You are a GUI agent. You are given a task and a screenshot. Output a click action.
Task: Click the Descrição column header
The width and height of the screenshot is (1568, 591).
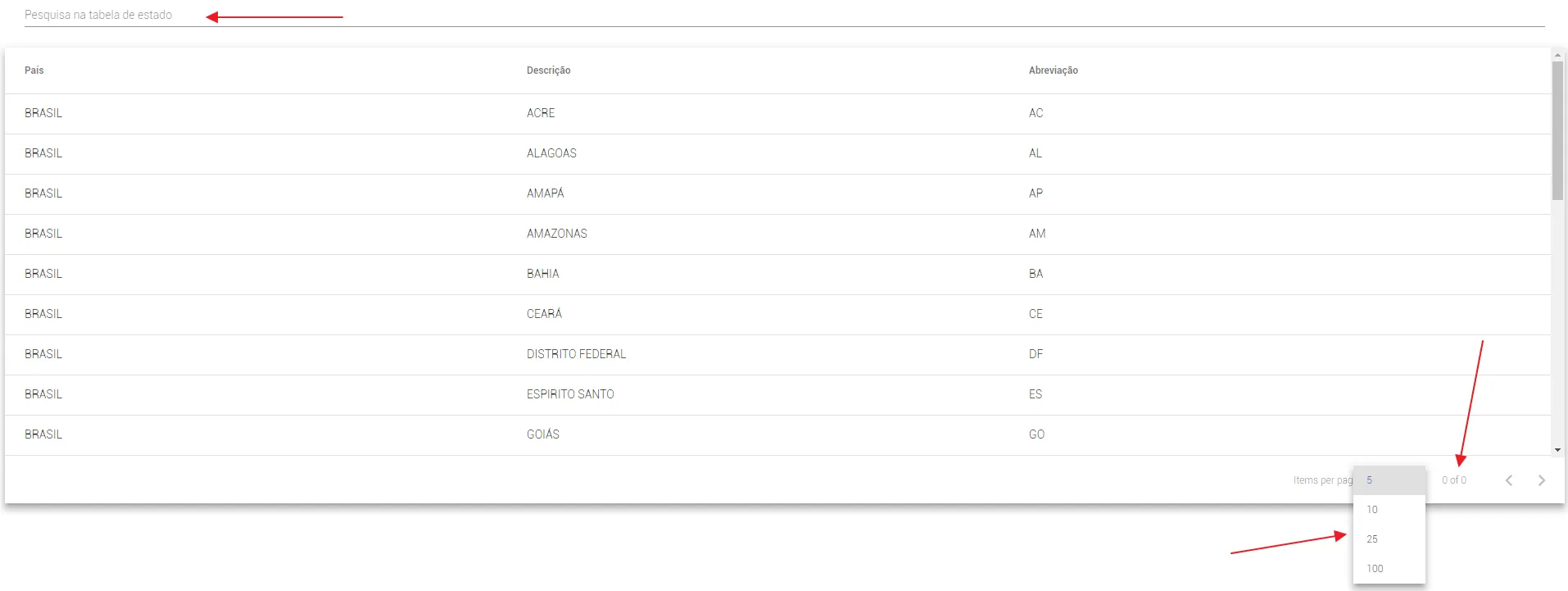(x=548, y=70)
